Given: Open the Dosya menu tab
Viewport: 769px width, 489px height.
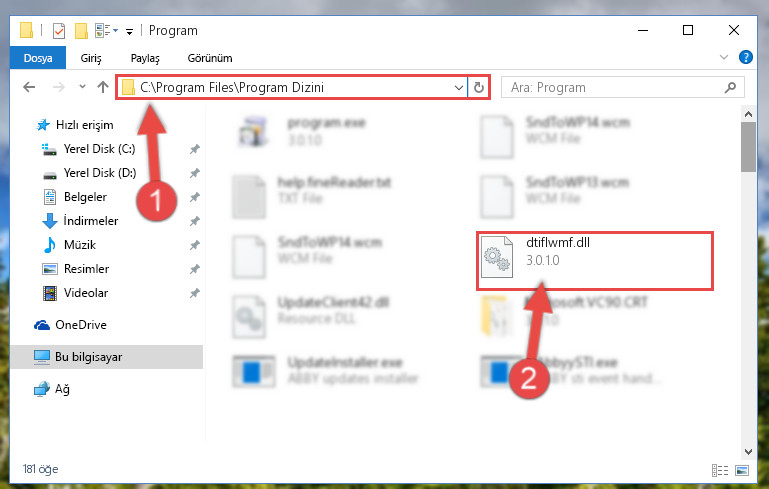Looking at the screenshot, I should click(x=38, y=58).
